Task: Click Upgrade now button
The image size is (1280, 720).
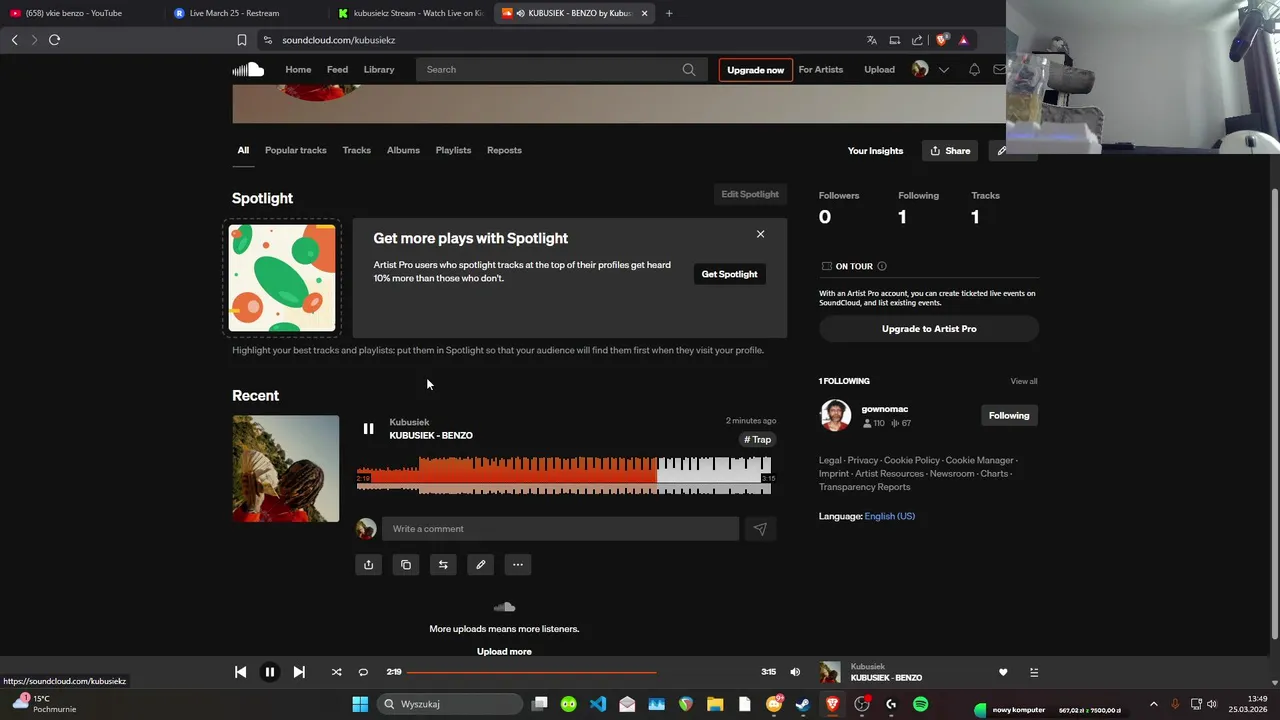Action: (x=755, y=70)
